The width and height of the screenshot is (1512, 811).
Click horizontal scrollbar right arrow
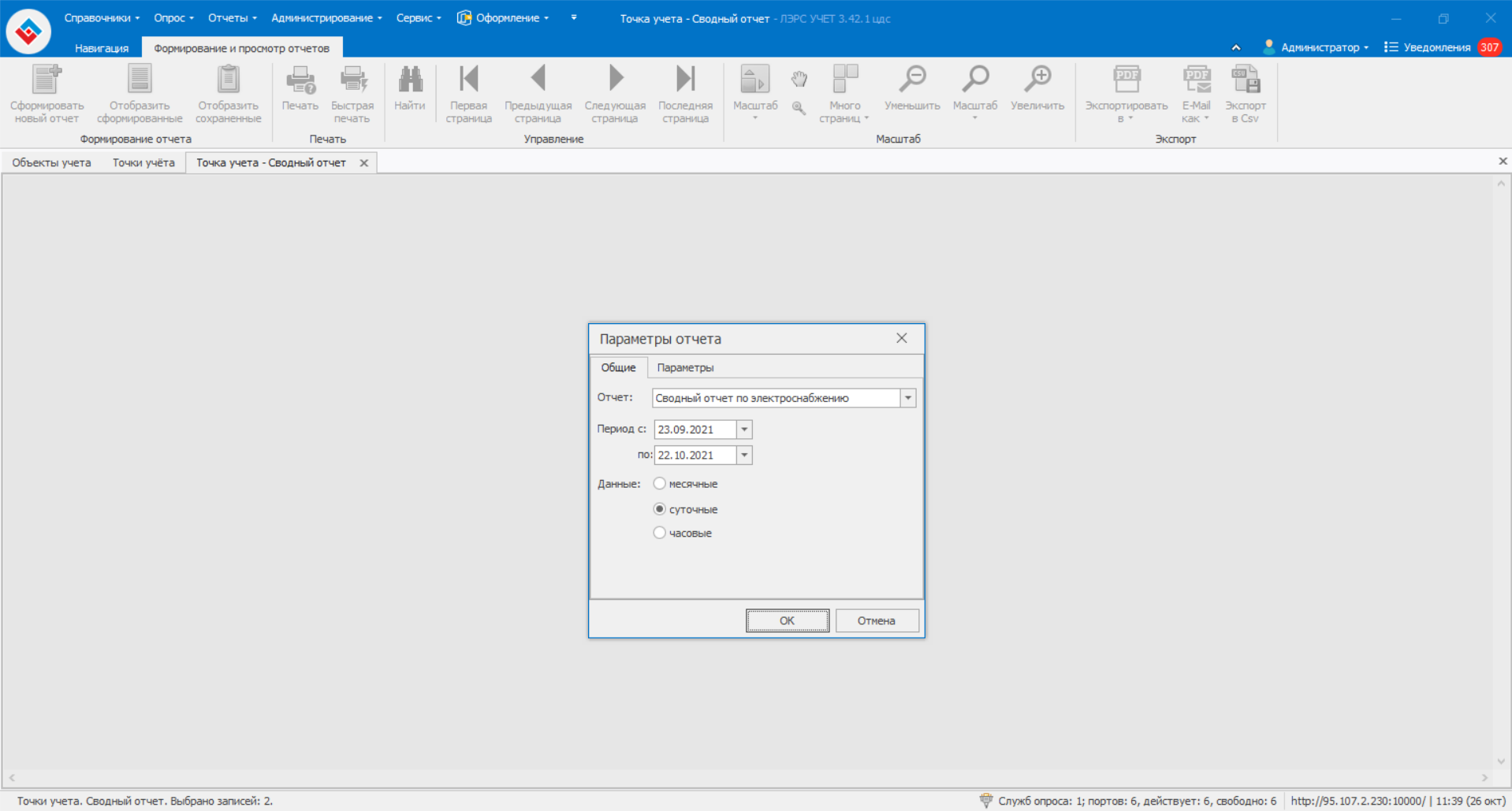(x=1484, y=778)
